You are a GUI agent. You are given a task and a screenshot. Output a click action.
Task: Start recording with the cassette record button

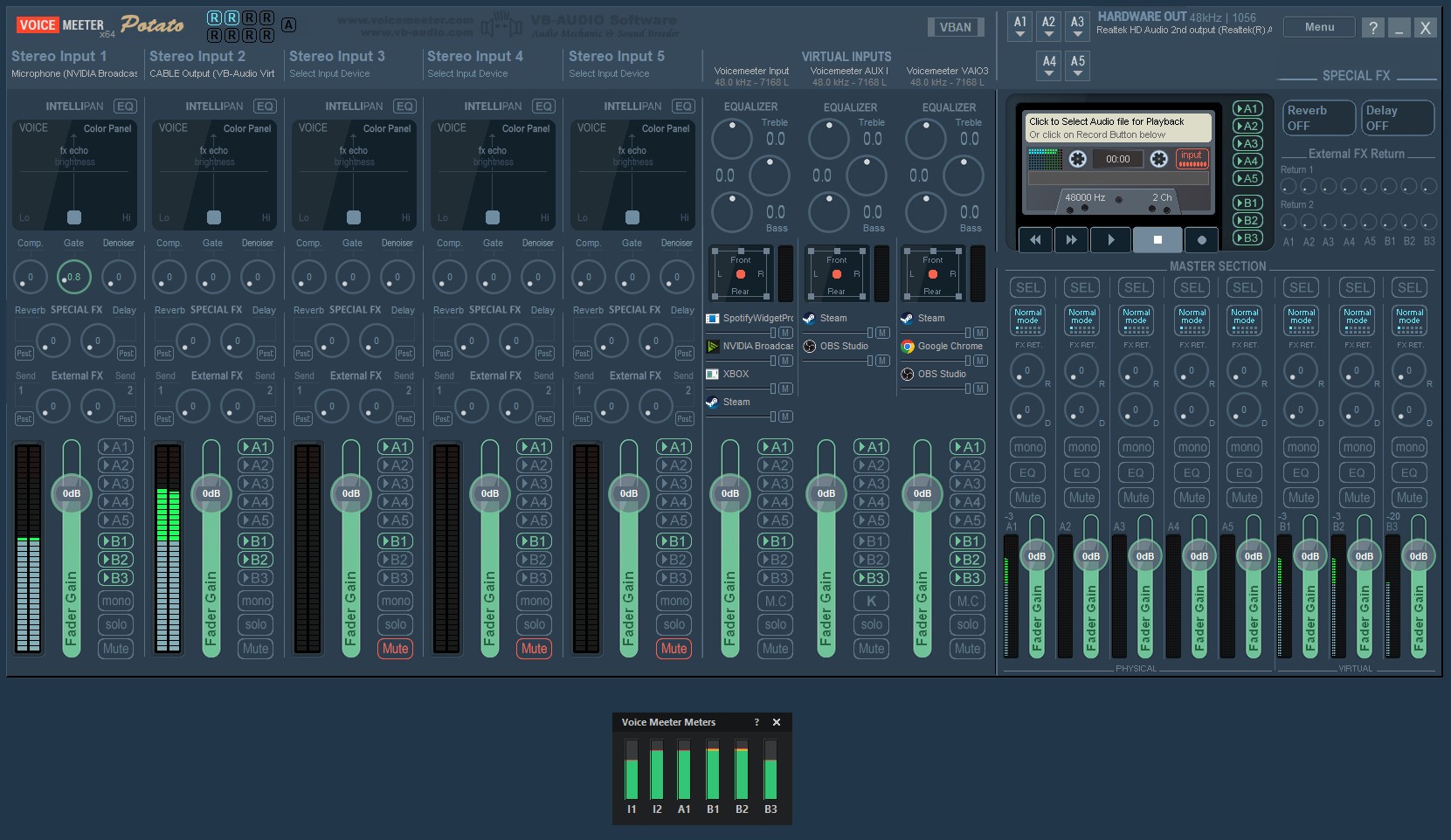(1202, 239)
